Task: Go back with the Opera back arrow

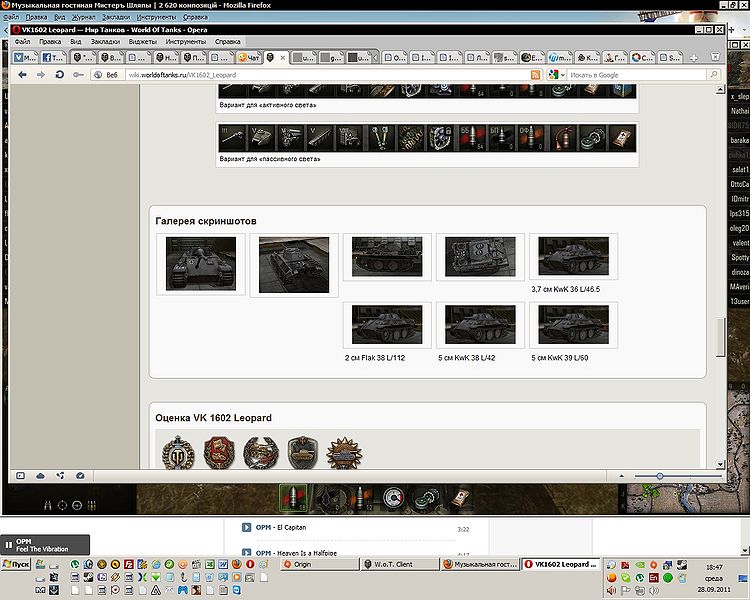Action: point(22,75)
